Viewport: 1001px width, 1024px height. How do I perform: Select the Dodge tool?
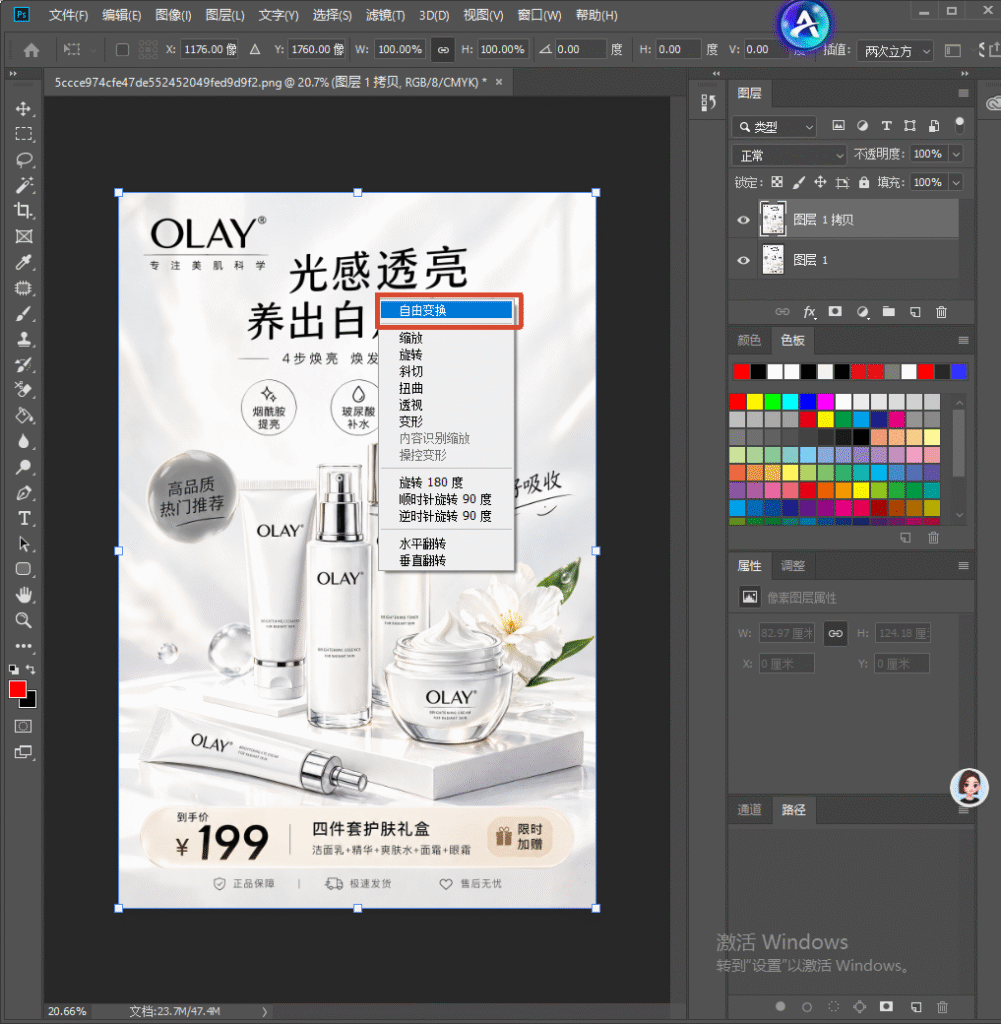[24, 467]
